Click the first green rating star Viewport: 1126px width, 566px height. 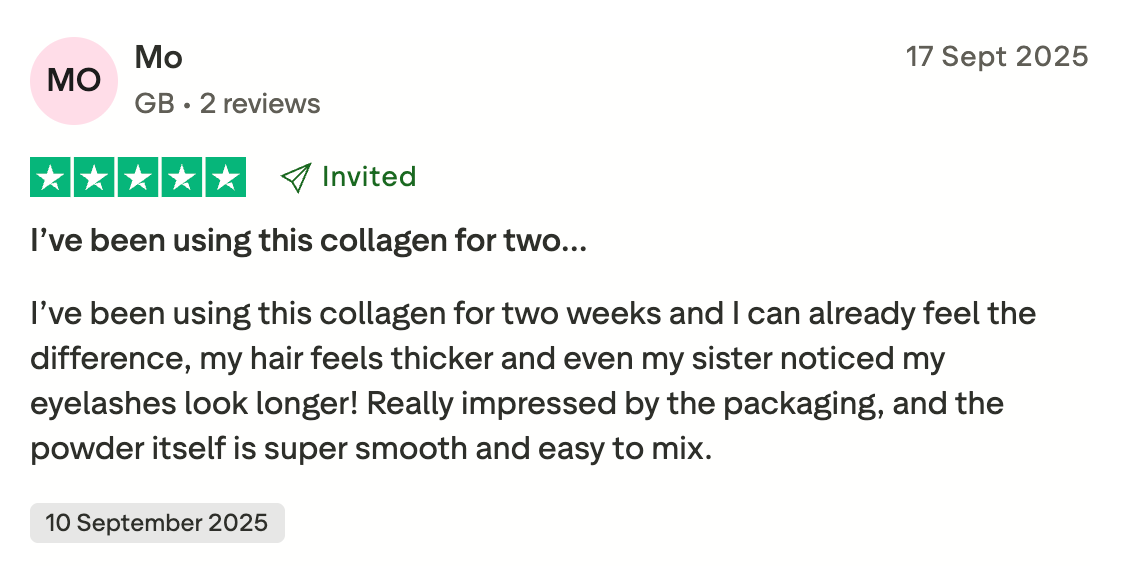(52, 178)
